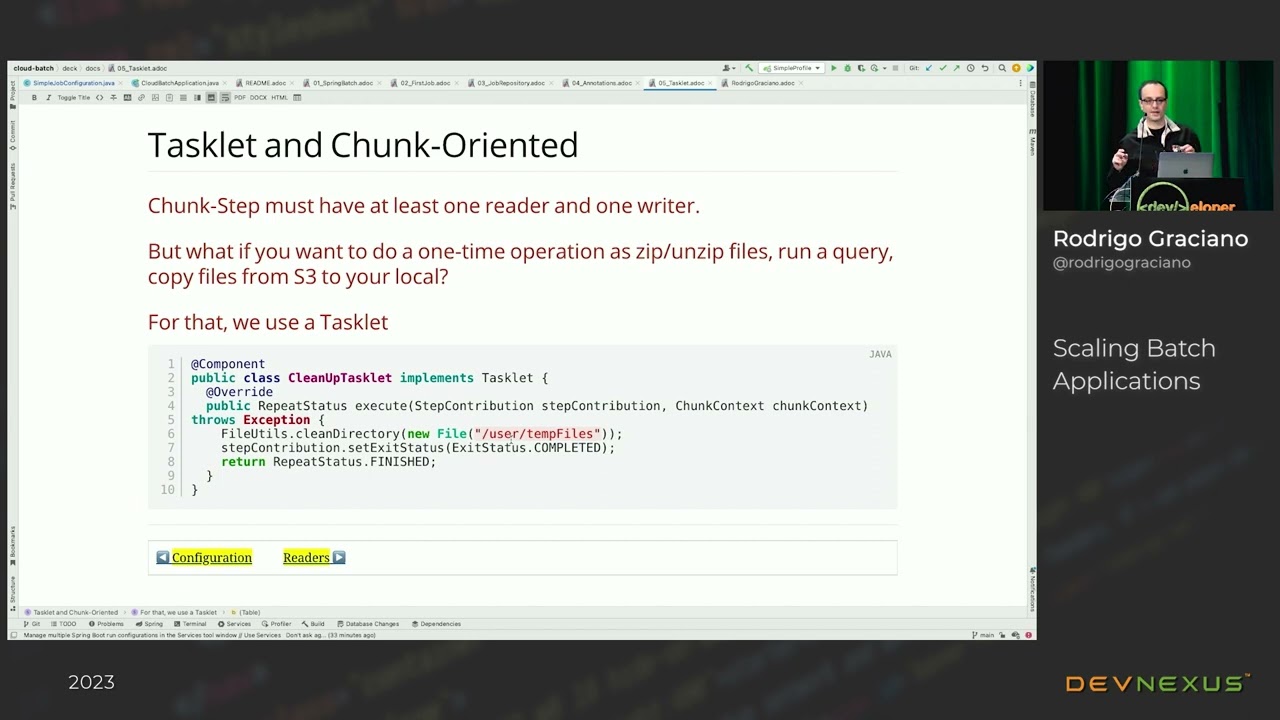The width and height of the screenshot is (1280, 720).
Task: Select 'Tasklet and Chunk-Oriented' breadcrumb
Action: 71,612
